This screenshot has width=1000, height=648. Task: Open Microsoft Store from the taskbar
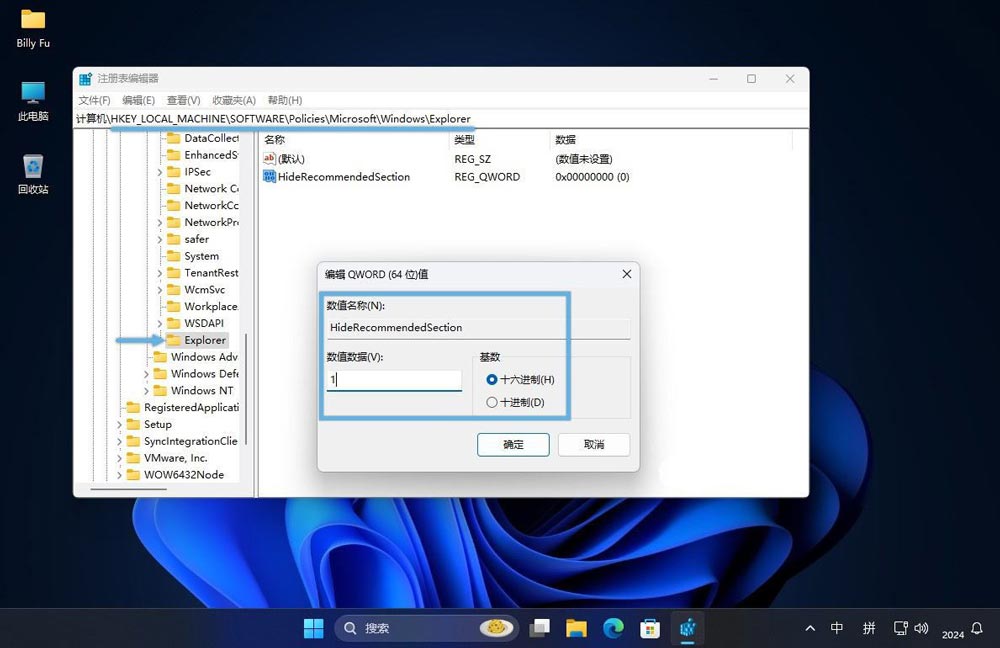pyautogui.click(x=650, y=628)
